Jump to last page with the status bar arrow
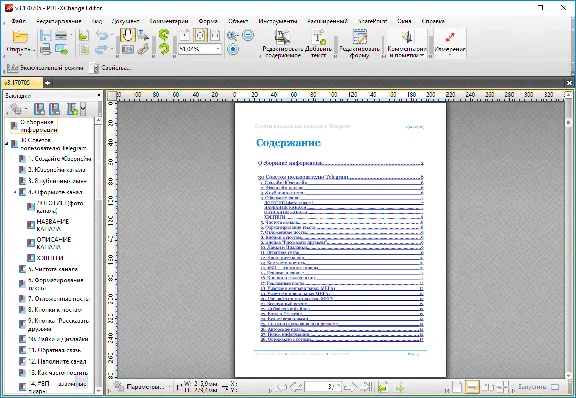576x398 pixels. (366, 387)
